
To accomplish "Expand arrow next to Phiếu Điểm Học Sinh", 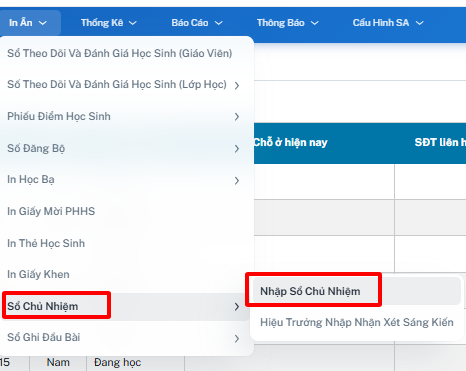I will 237,117.
